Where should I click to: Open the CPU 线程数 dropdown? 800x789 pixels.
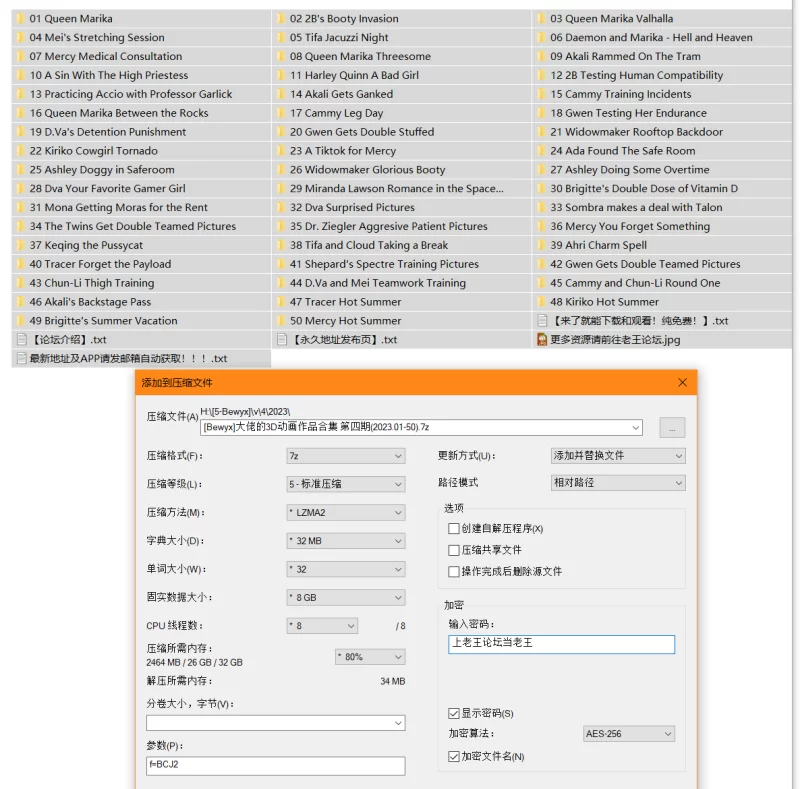point(322,626)
